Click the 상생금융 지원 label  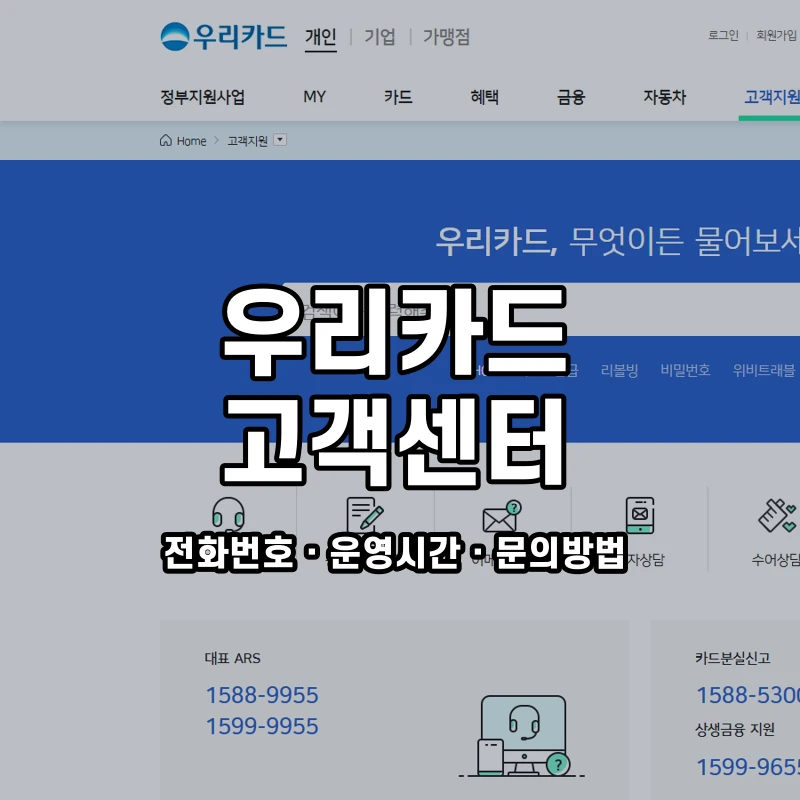735,730
